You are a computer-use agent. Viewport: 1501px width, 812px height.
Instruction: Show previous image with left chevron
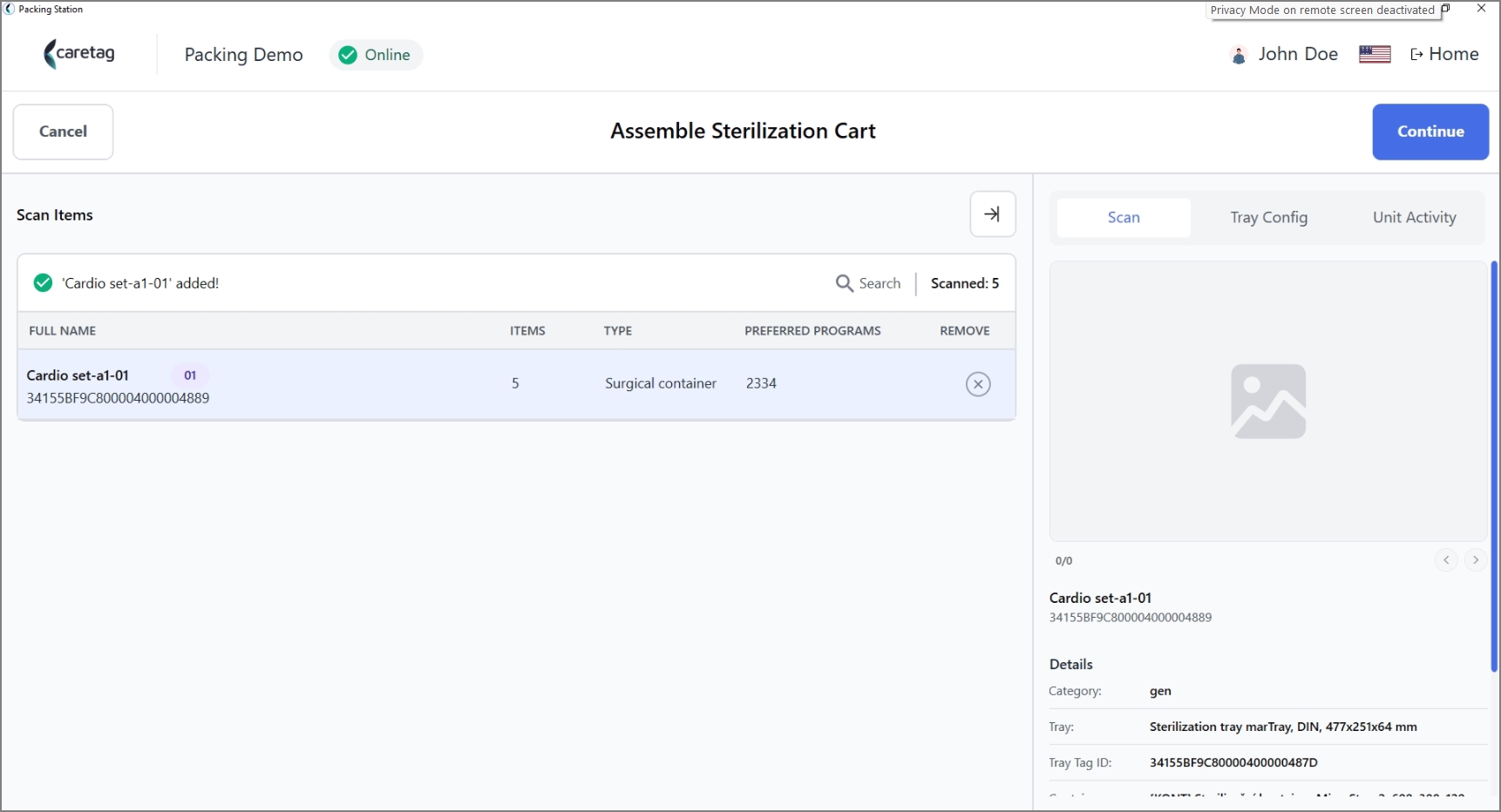(1446, 560)
